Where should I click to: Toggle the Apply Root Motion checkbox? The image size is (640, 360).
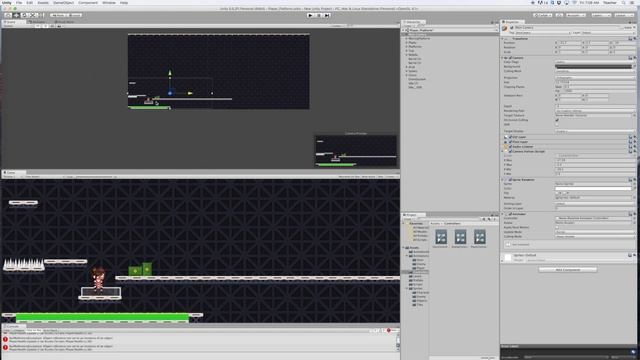pyautogui.click(x=557, y=227)
